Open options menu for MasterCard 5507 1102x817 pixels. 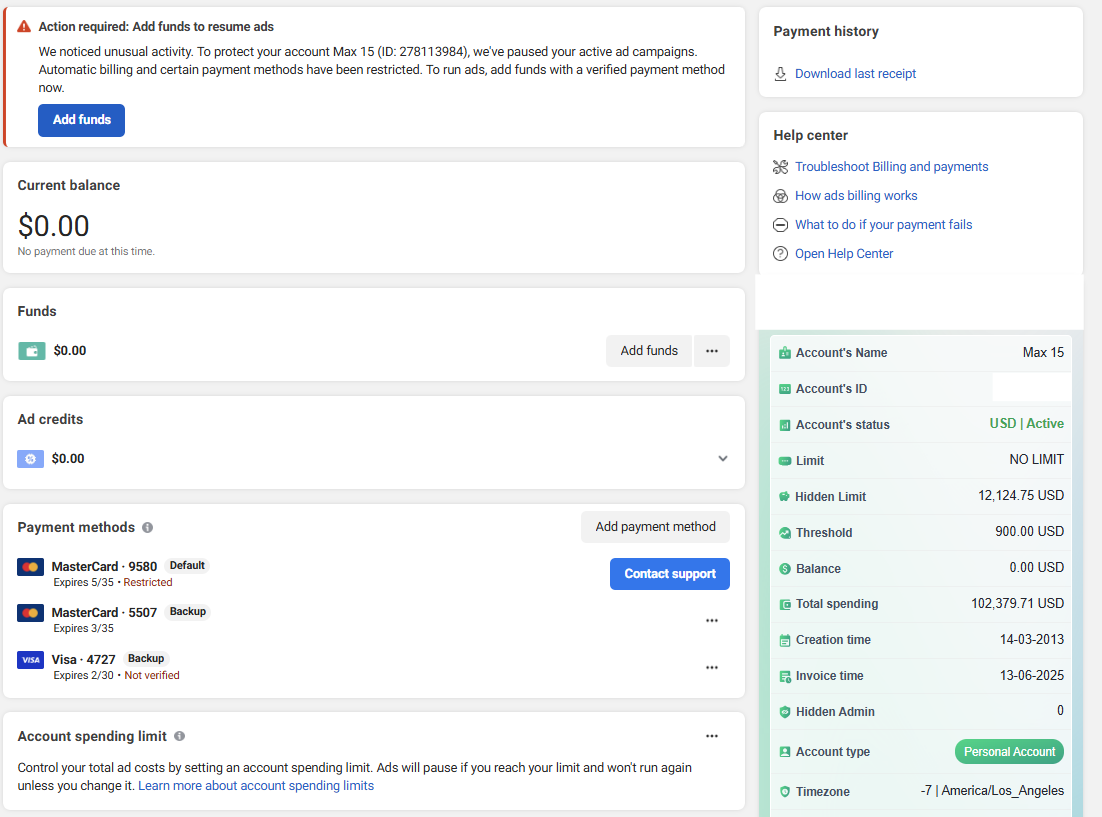click(x=712, y=620)
